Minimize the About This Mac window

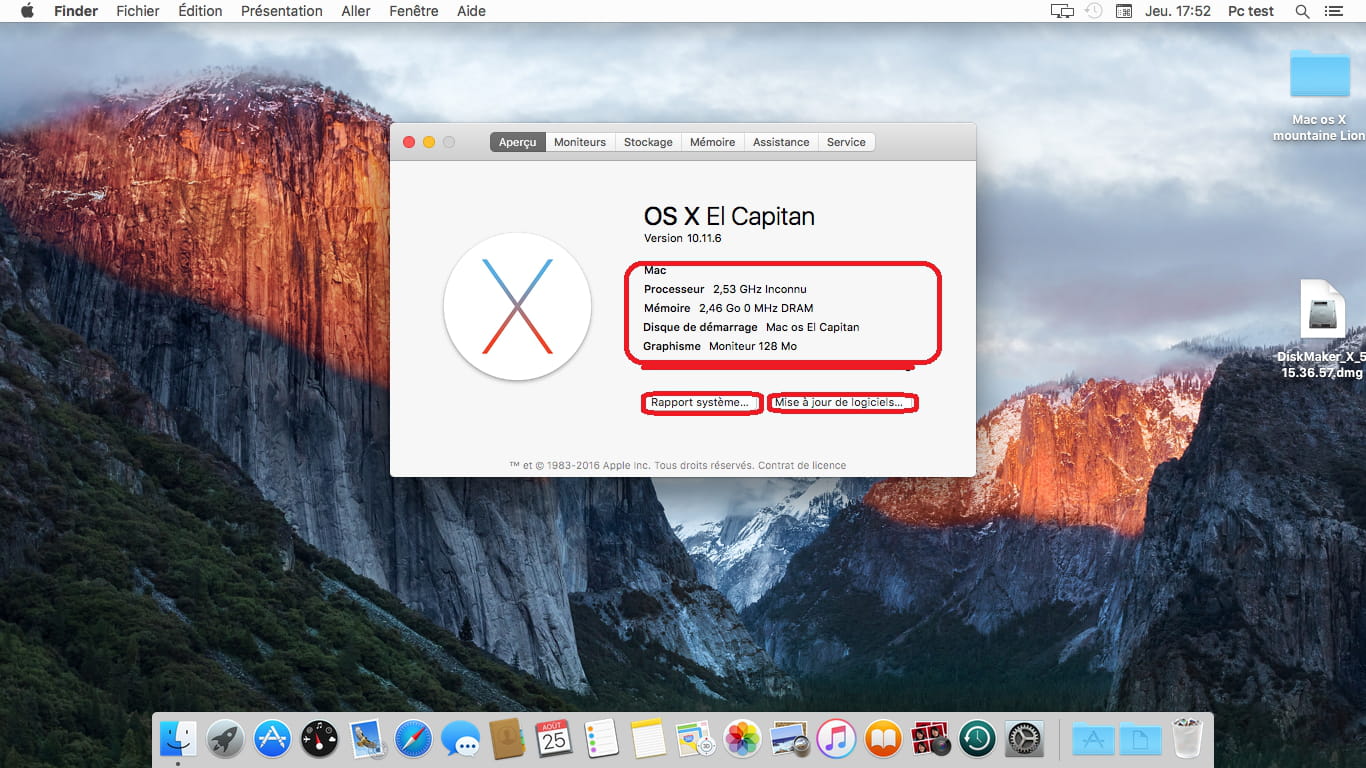tap(429, 142)
